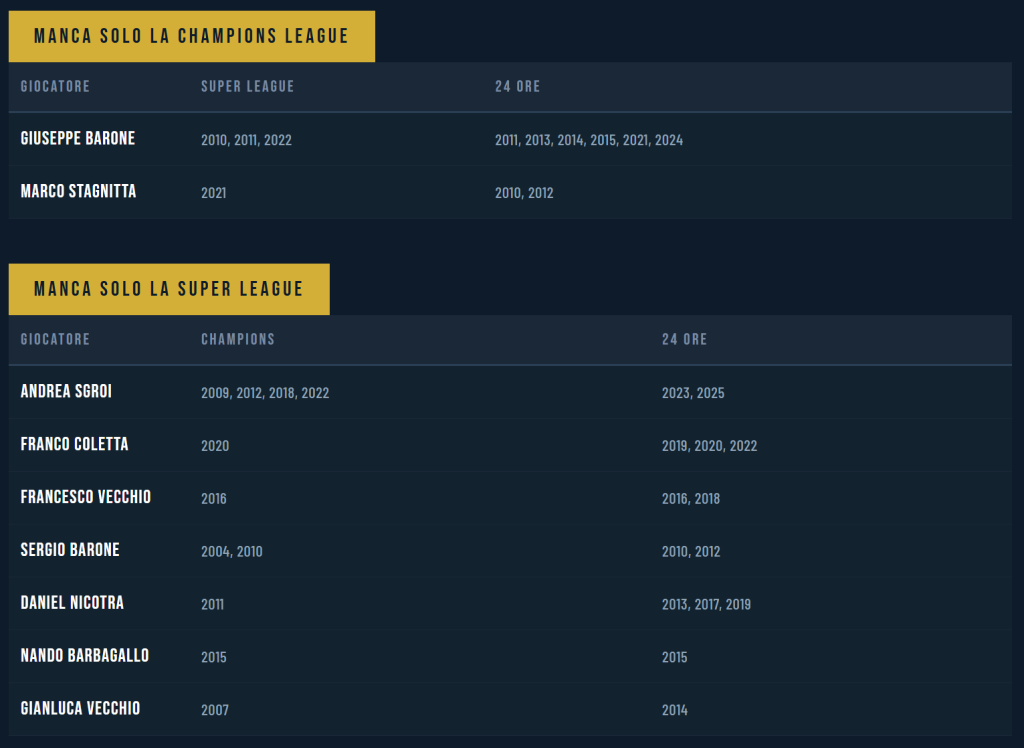The height and width of the screenshot is (748, 1024).
Task: Click Giuseppe Barone's 24 Ore years list
Action: (x=588, y=141)
